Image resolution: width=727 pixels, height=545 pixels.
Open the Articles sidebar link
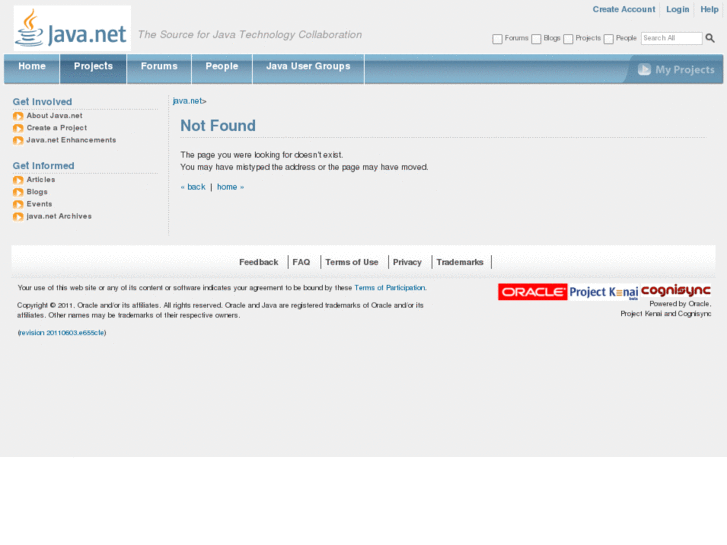point(41,180)
